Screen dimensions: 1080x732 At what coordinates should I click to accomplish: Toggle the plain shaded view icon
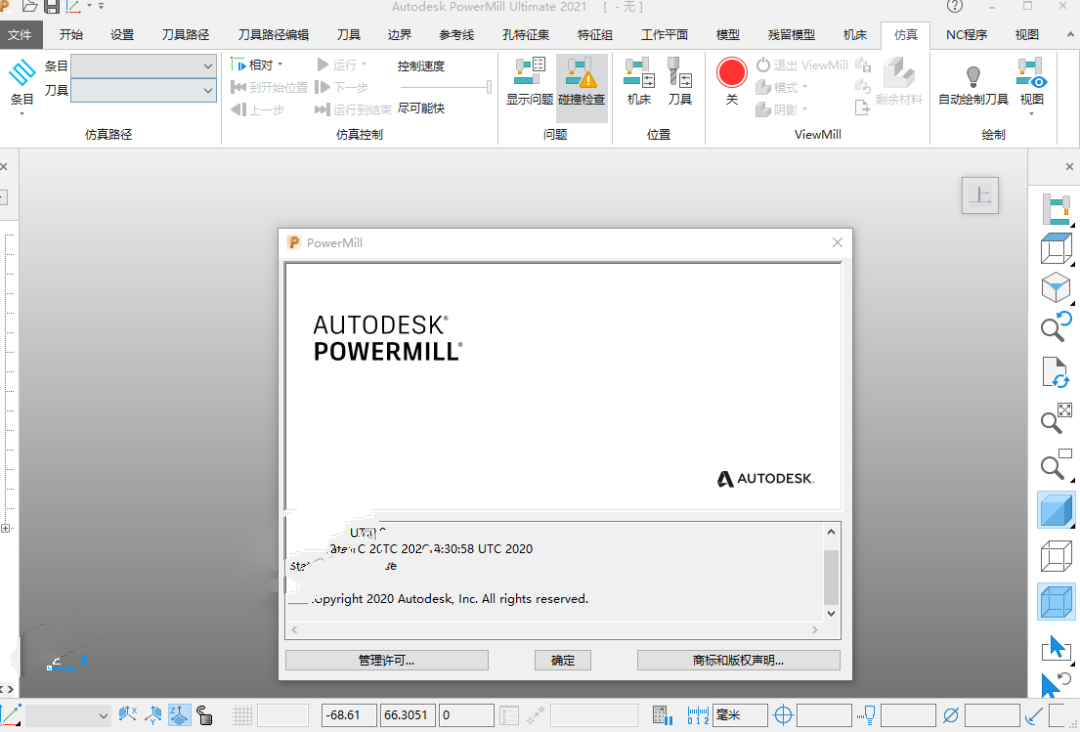click(x=1056, y=510)
